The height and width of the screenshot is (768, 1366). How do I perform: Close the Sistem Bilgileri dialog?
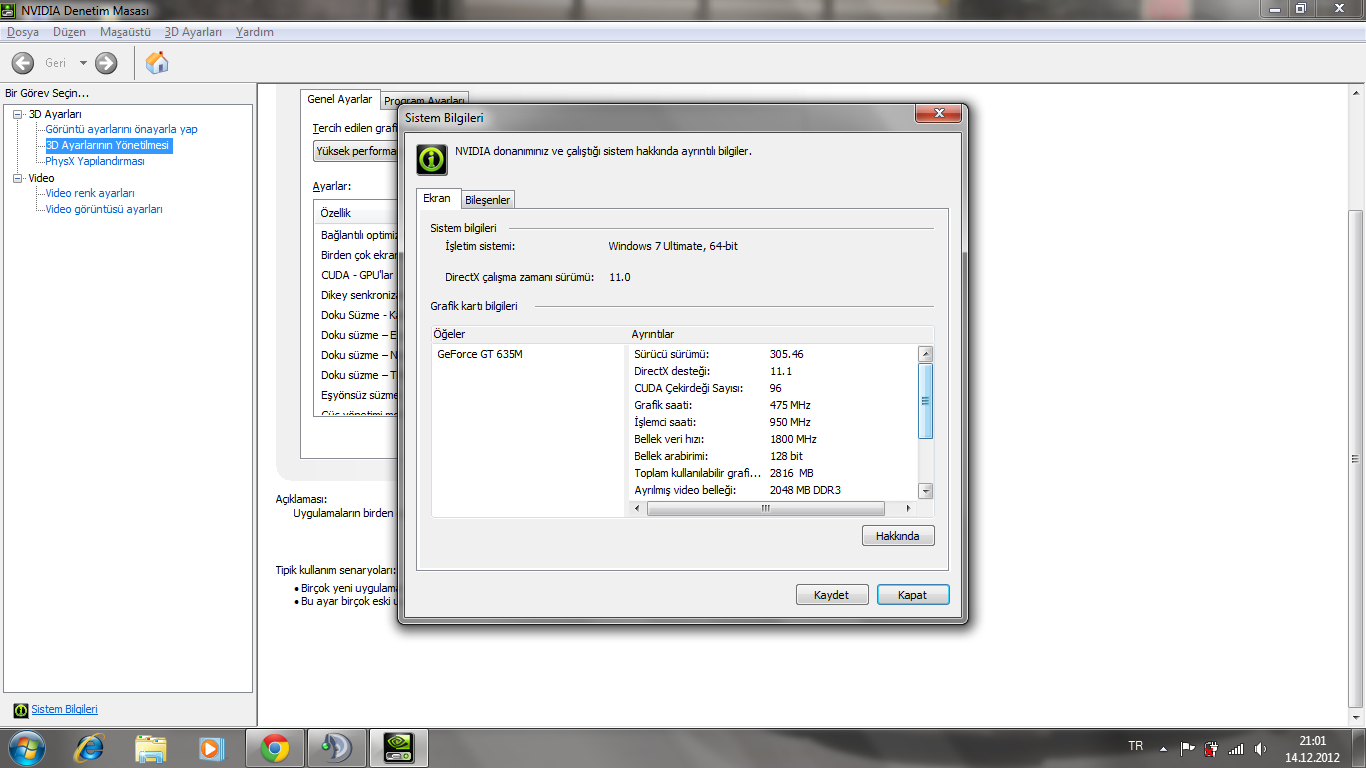point(939,114)
